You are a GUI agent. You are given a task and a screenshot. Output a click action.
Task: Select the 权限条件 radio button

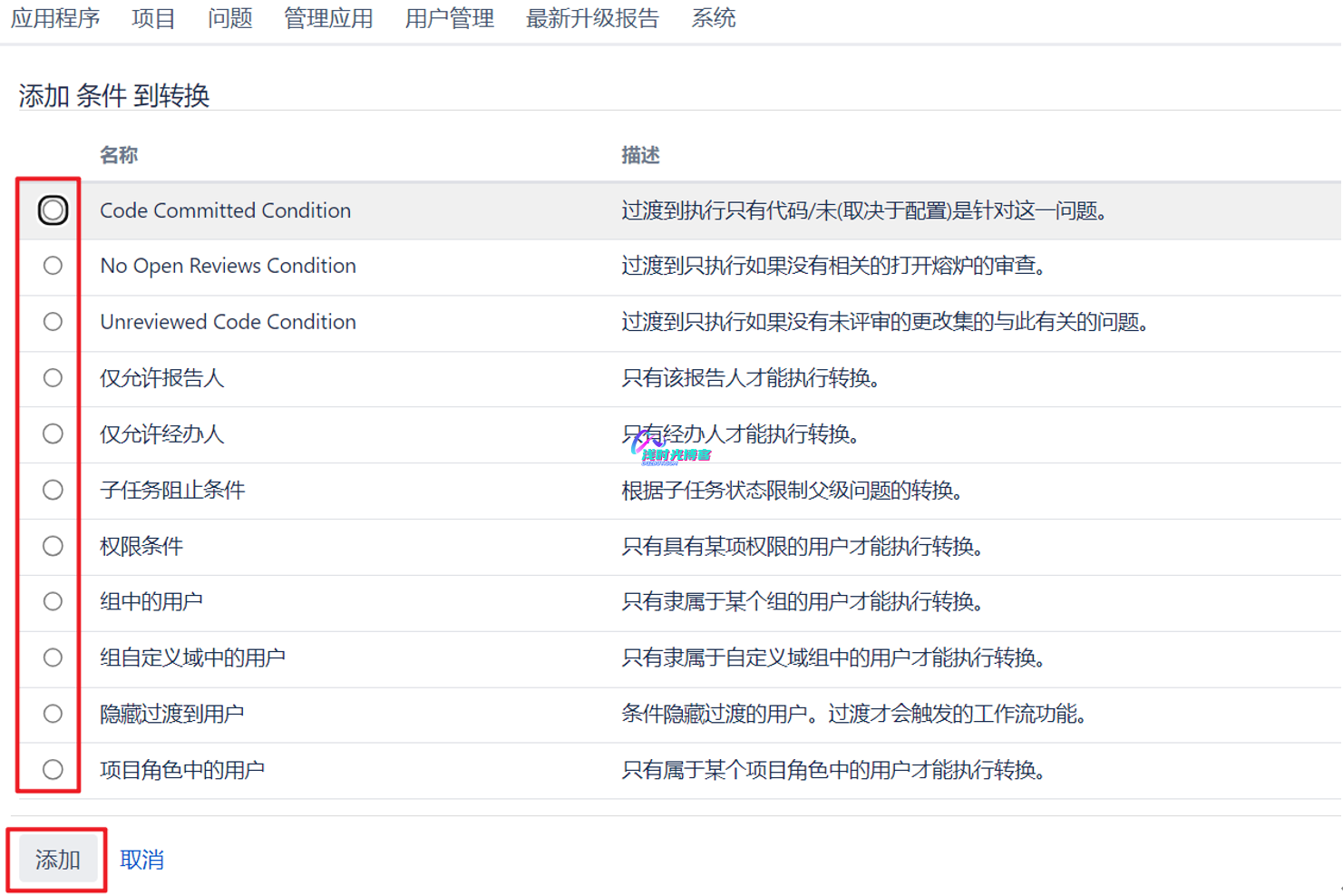(x=53, y=546)
